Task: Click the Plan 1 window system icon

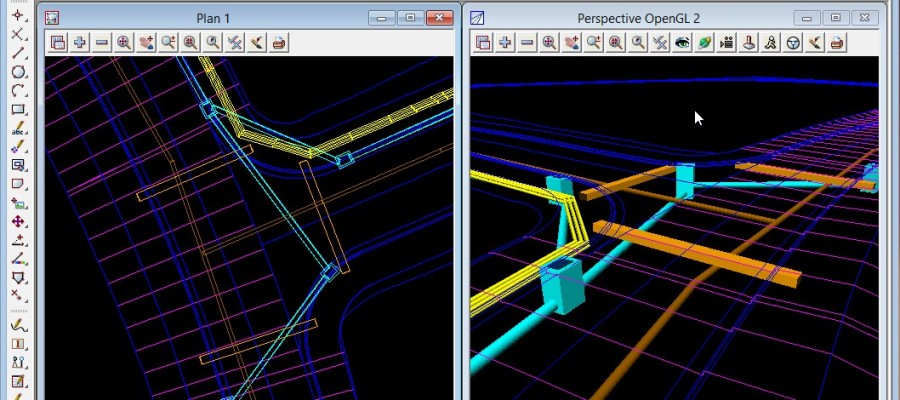Action: tap(52, 18)
